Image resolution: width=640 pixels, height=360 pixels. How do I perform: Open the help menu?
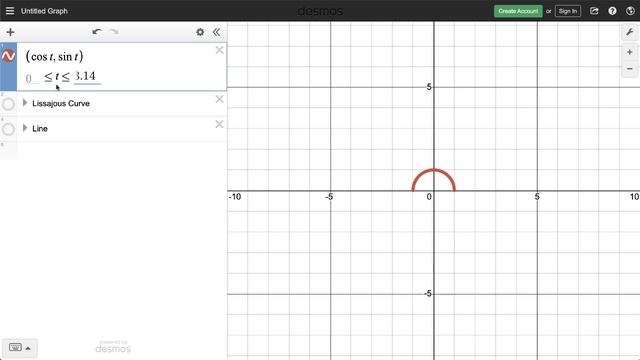point(612,11)
